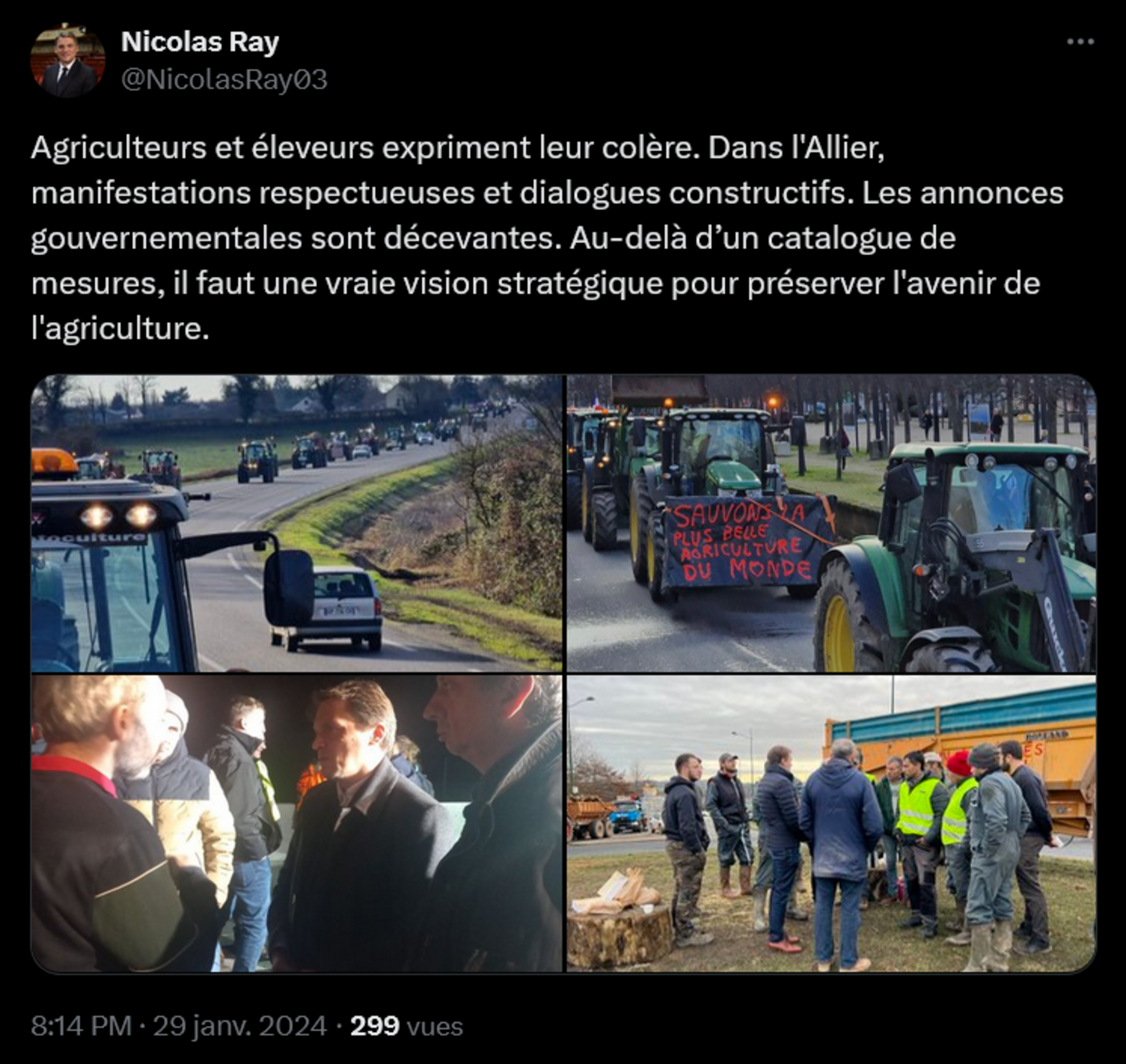Click the tweet text starting with Agriculteurs
The image size is (1126, 1064).
pyautogui.click(x=547, y=238)
